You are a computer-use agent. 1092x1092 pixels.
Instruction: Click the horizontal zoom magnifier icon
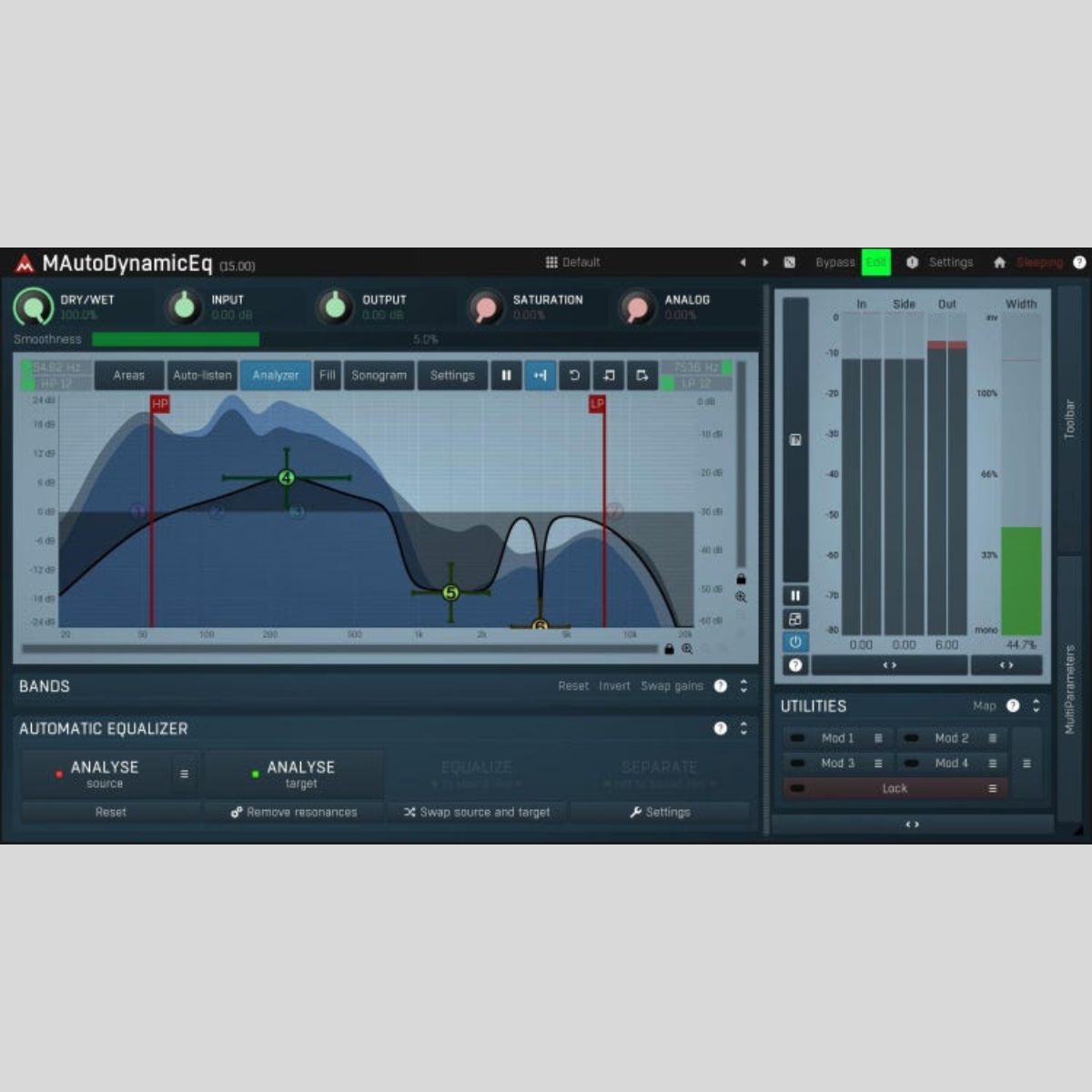pyautogui.click(x=687, y=649)
